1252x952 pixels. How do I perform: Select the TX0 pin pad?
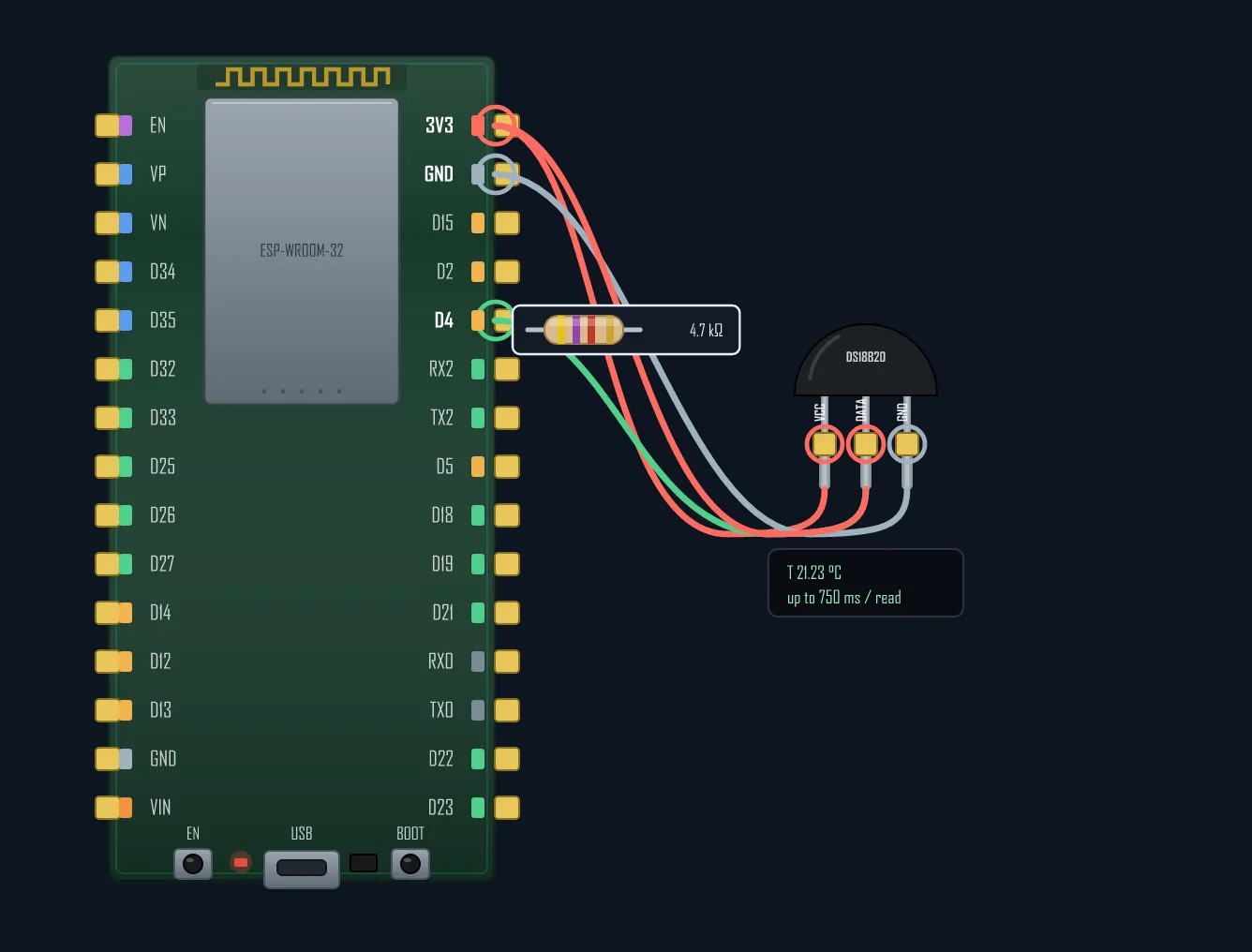point(507,710)
